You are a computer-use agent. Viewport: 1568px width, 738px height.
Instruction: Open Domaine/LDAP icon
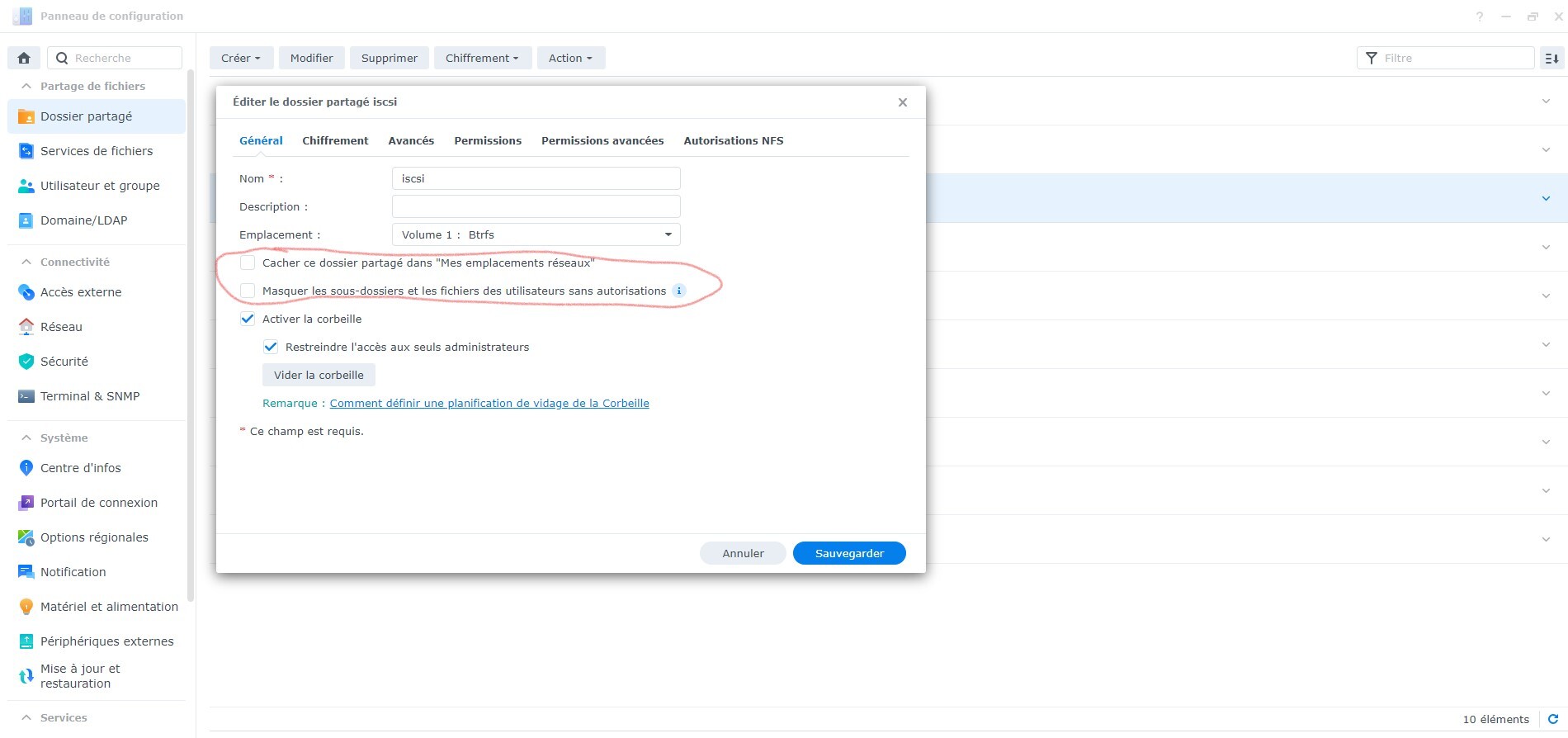pos(26,220)
